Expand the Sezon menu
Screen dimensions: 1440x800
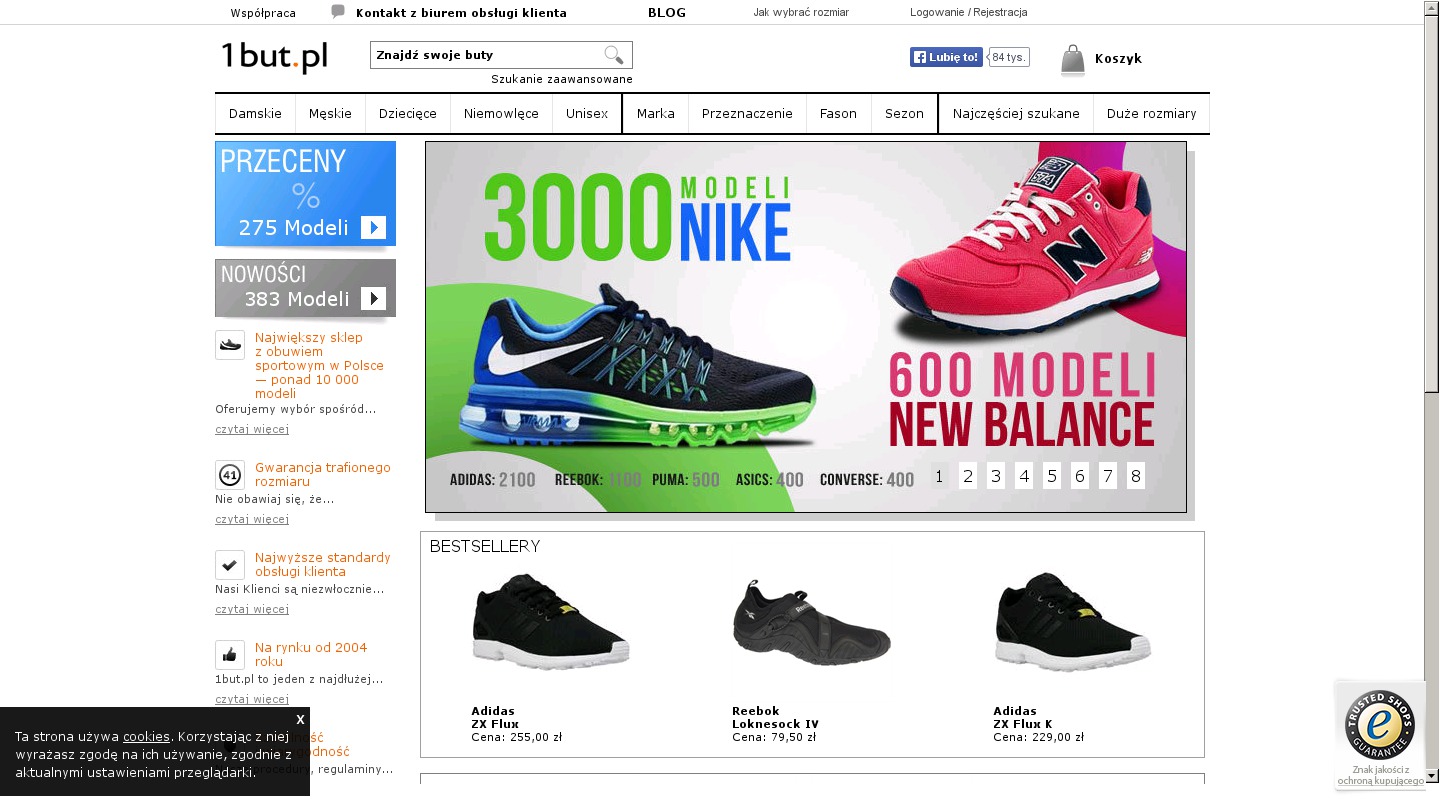[904, 113]
